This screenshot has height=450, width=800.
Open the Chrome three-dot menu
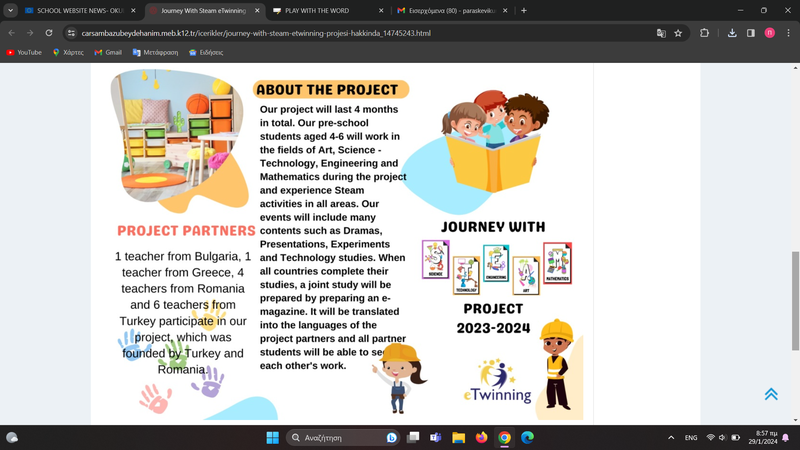(x=788, y=33)
